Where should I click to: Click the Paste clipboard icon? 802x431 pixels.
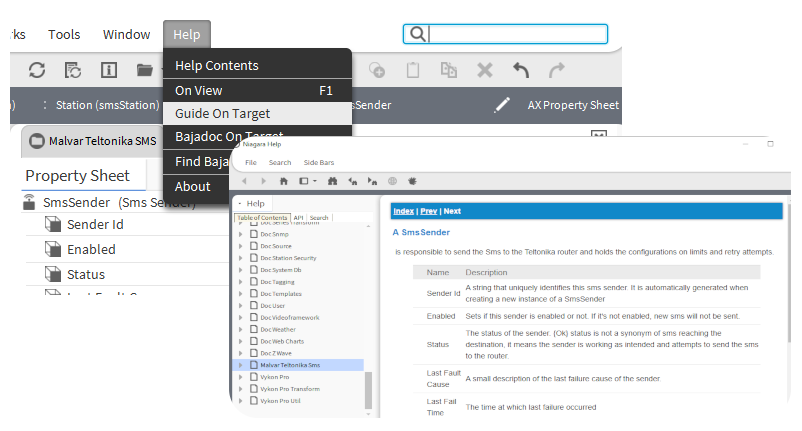click(x=413, y=70)
